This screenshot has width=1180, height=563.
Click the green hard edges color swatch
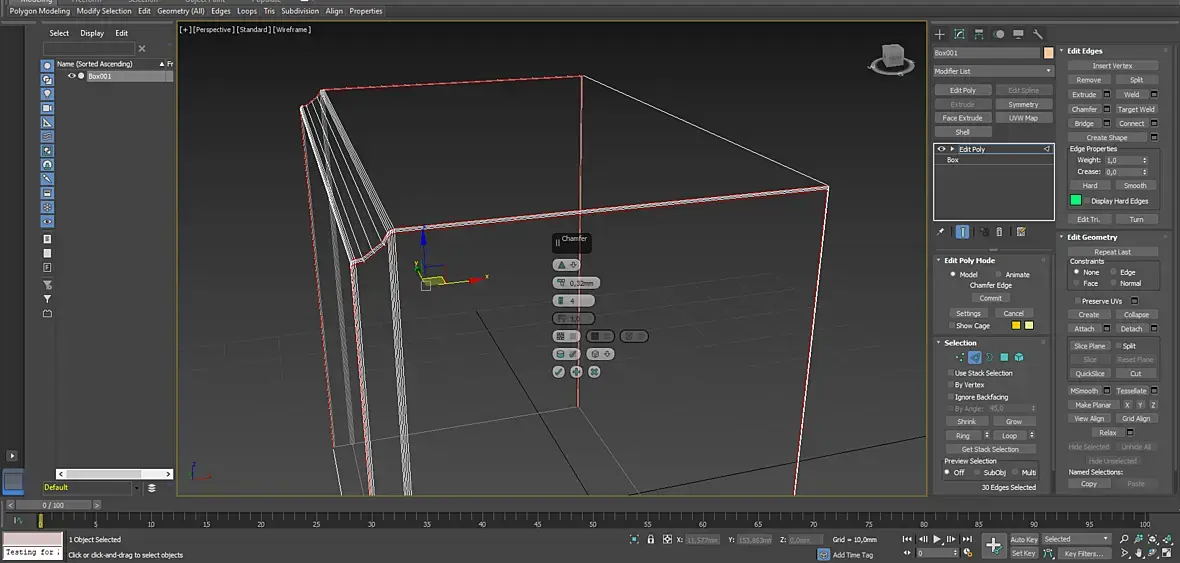[x=1076, y=201]
